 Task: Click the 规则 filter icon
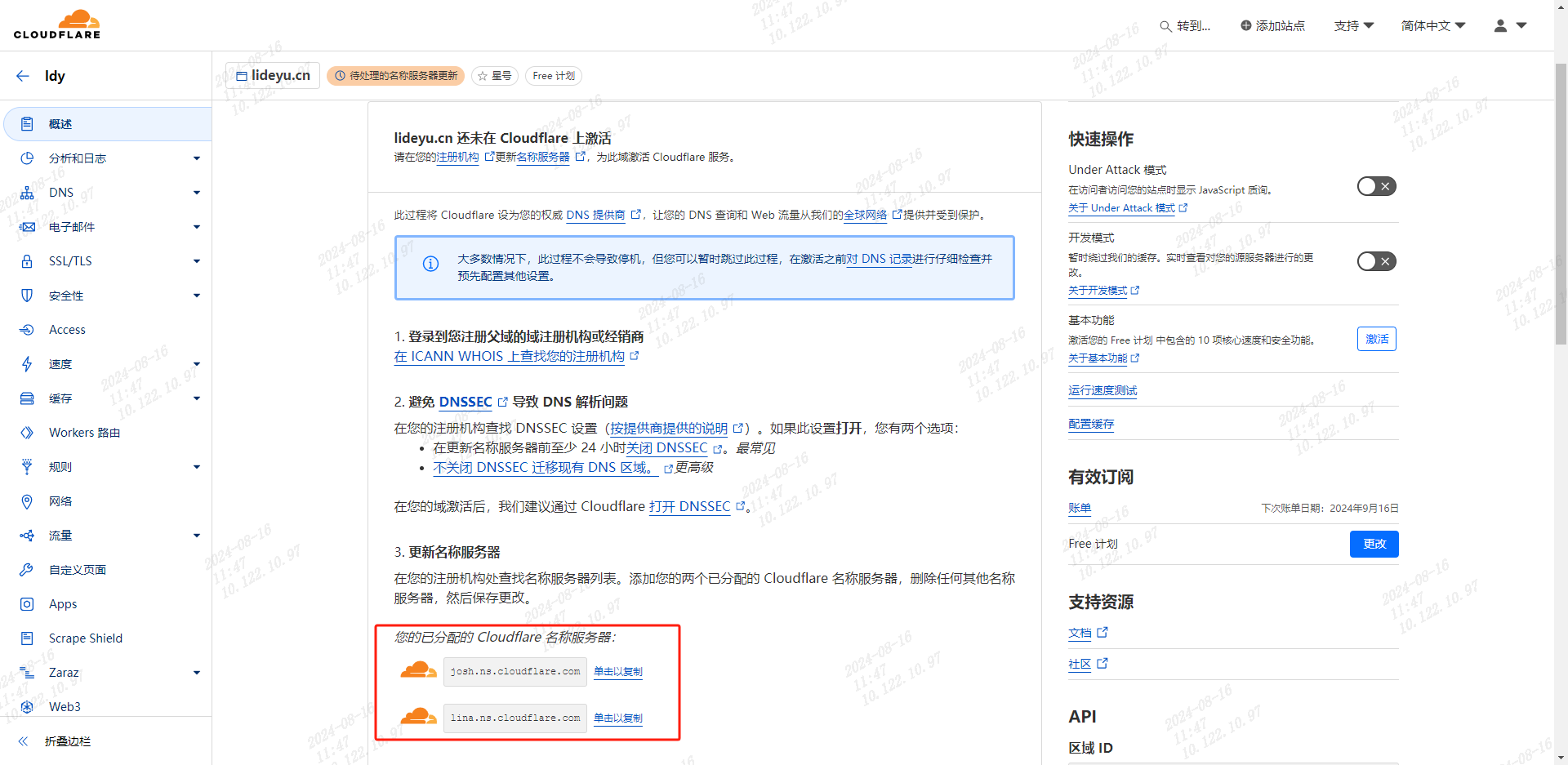[x=27, y=467]
